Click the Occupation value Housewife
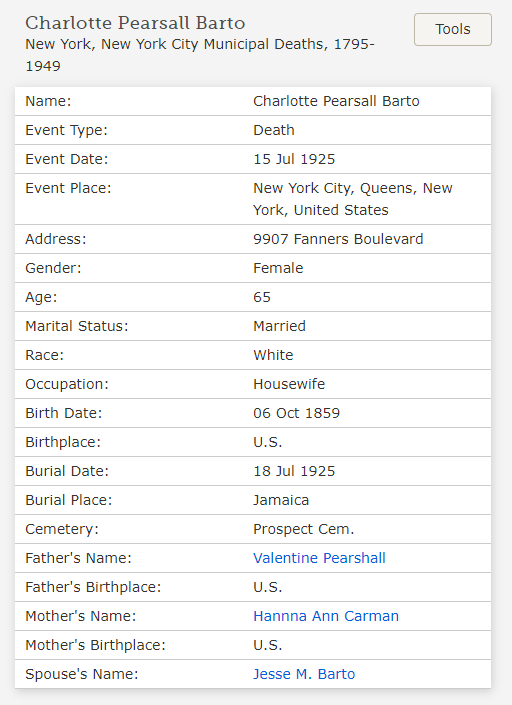The image size is (512, 705). coord(289,384)
